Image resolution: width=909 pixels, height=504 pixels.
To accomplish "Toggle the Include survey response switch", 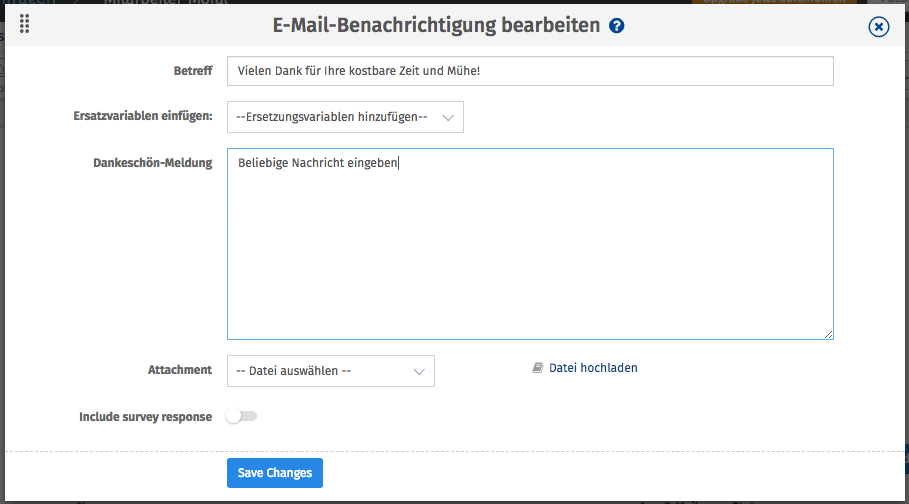I will pyautogui.click(x=241, y=416).
